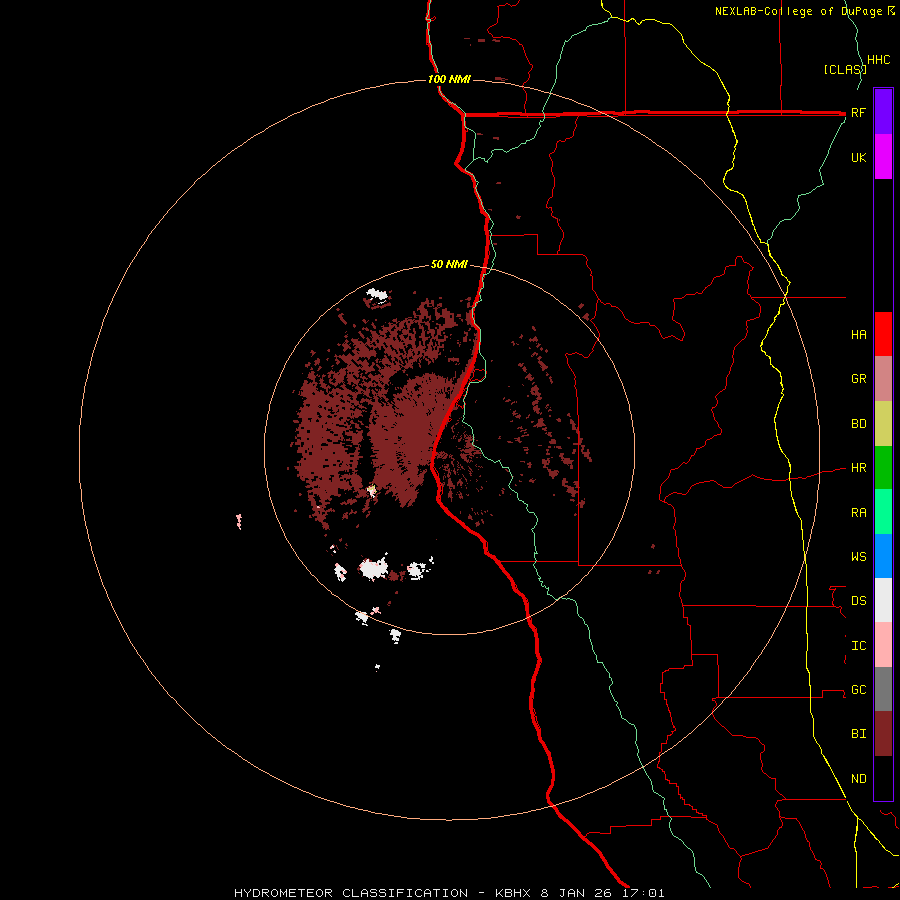The height and width of the screenshot is (900, 900).
Task: Click the 'NEXLAB-College of DuPage' credit text
Action: point(799,11)
